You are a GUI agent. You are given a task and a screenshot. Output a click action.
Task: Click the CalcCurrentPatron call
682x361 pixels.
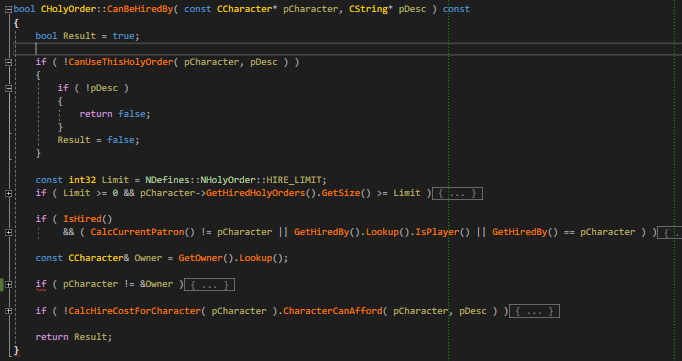pyautogui.click(x=137, y=232)
